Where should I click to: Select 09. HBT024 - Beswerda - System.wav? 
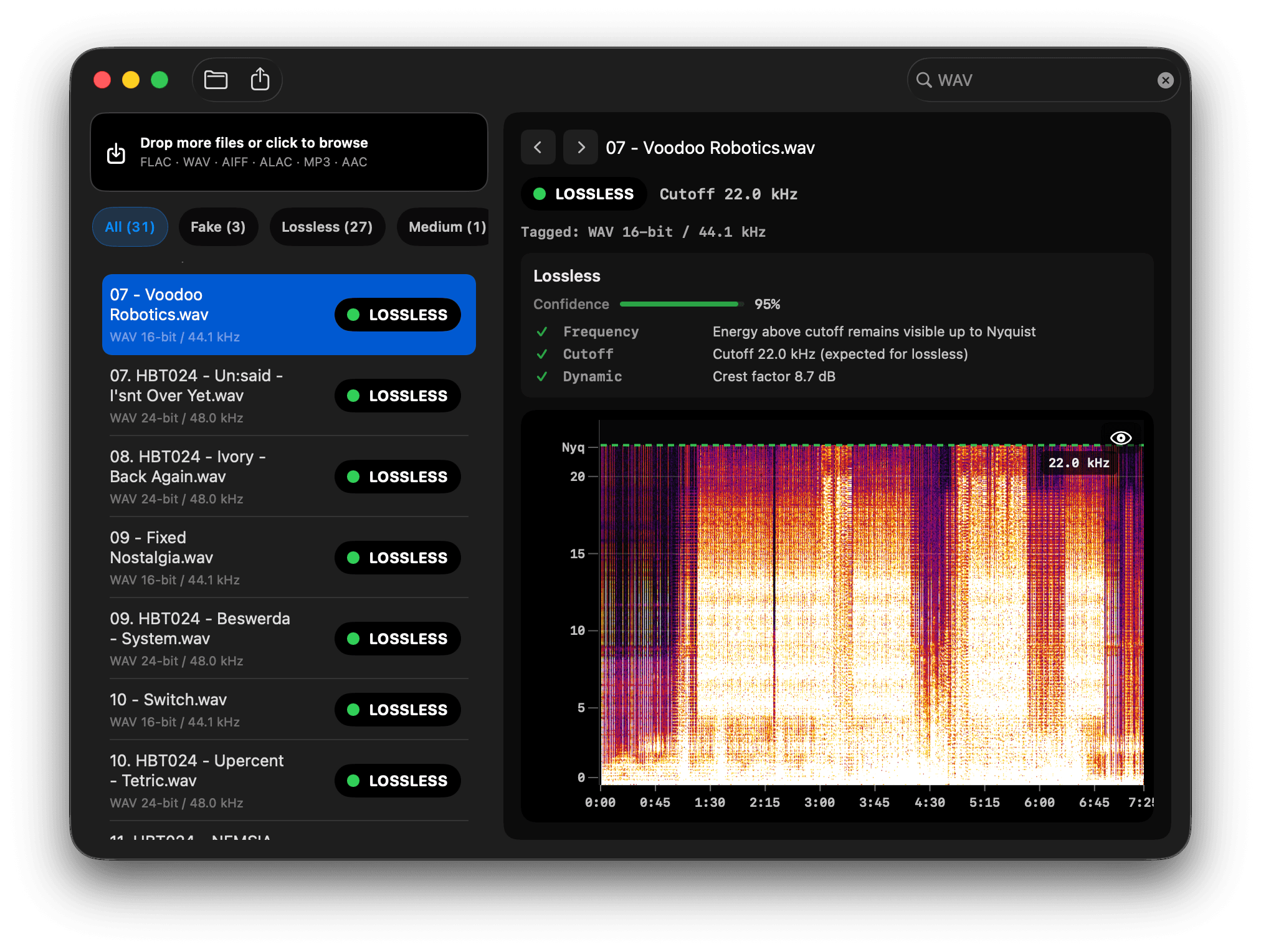289,639
